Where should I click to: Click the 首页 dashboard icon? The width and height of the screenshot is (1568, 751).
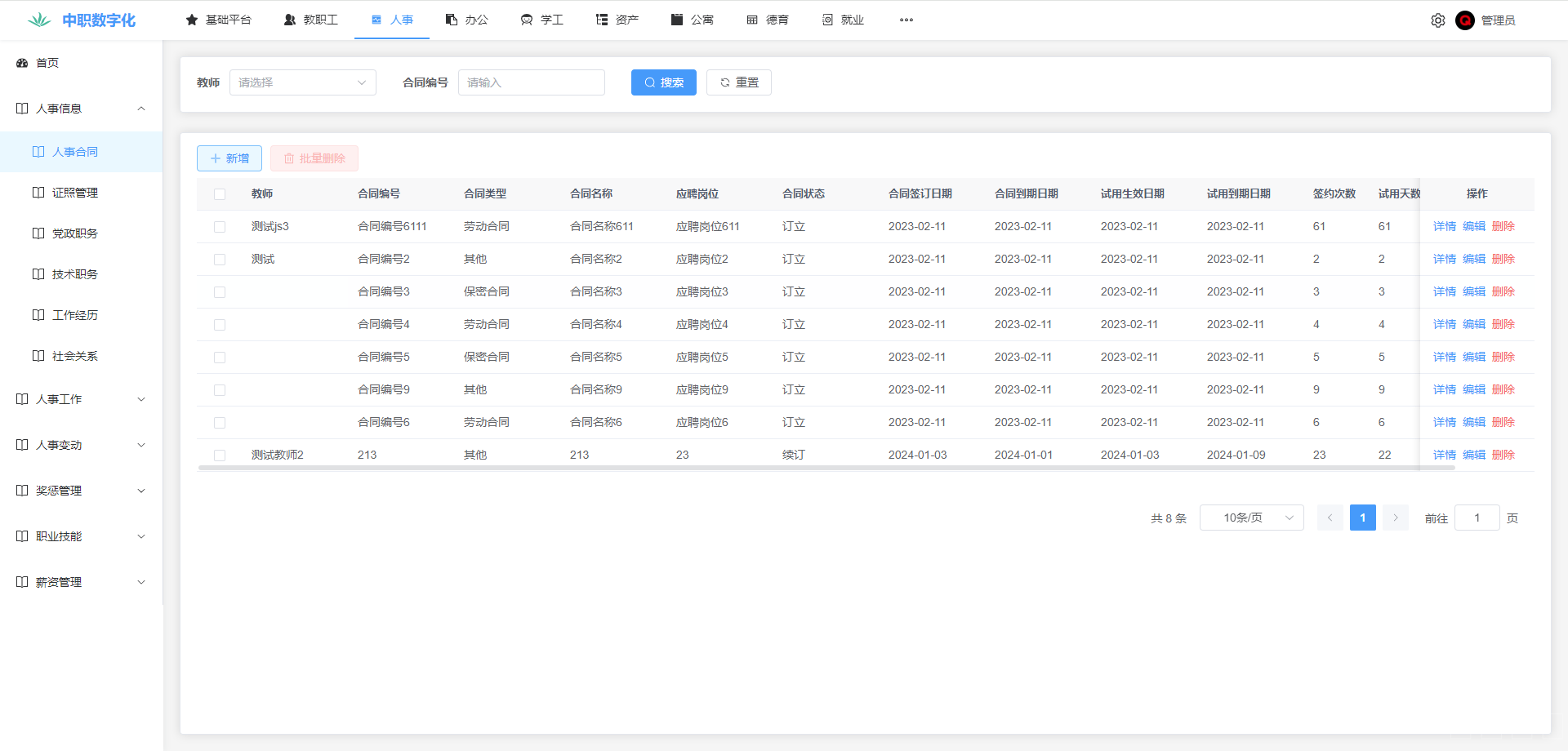(22, 63)
